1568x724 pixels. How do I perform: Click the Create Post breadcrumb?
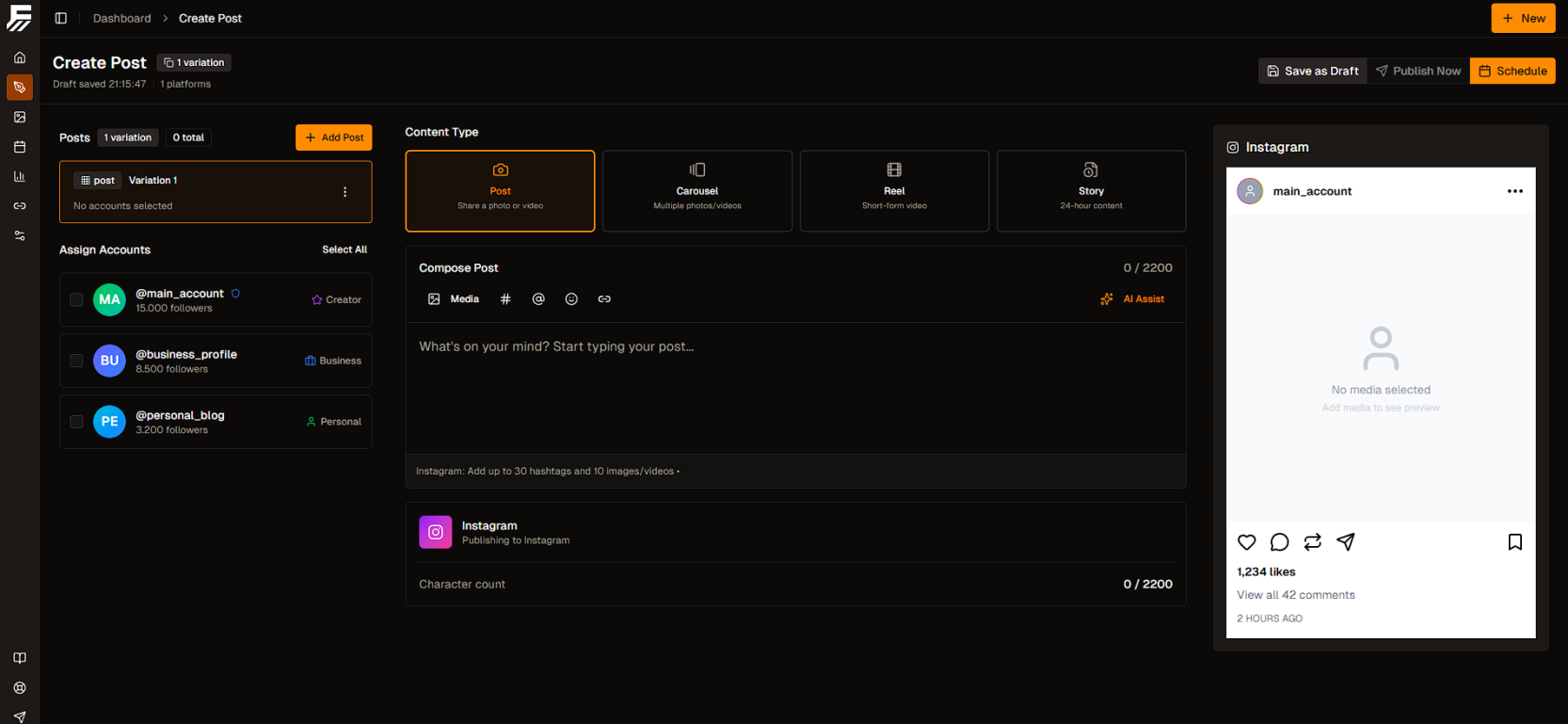(210, 18)
